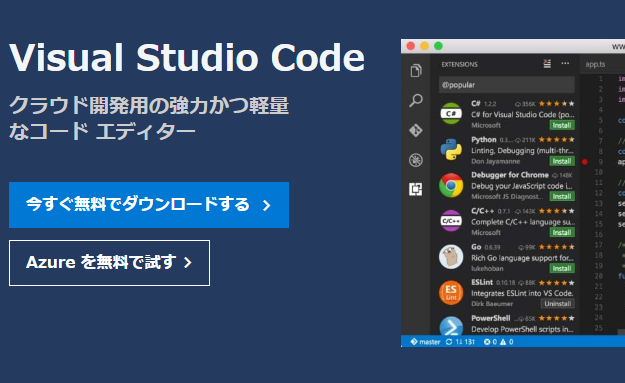The width and height of the screenshot is (625, 383).
Task: Click Azure を無料で試す button
Action: (x=109, y=263)
